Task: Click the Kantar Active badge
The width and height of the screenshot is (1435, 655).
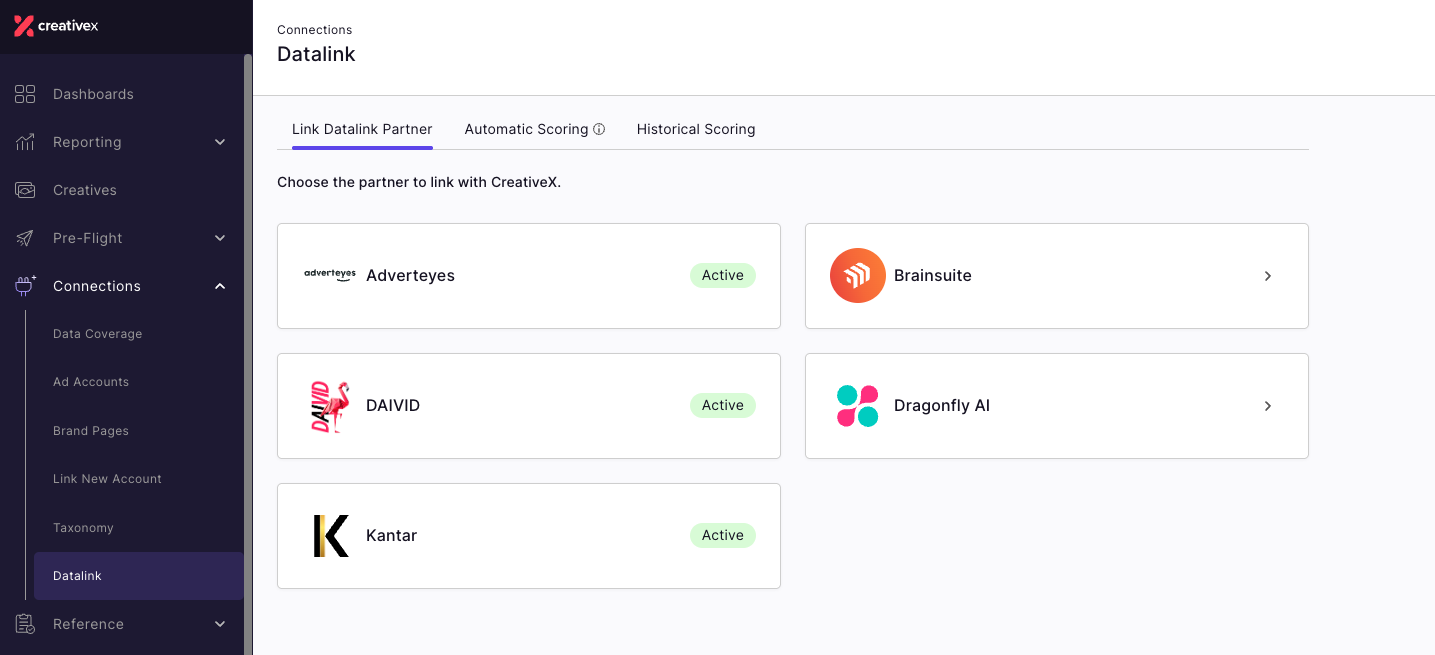Action: tap(723, 536)
